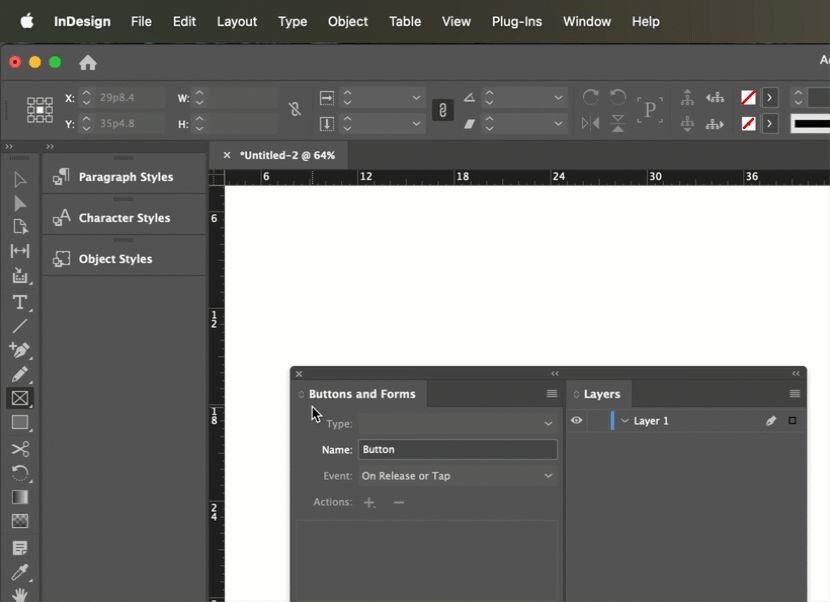This screenshot has width=830, height=602.
Task: Select the Eyedropper tool
Action: [20, 572]
